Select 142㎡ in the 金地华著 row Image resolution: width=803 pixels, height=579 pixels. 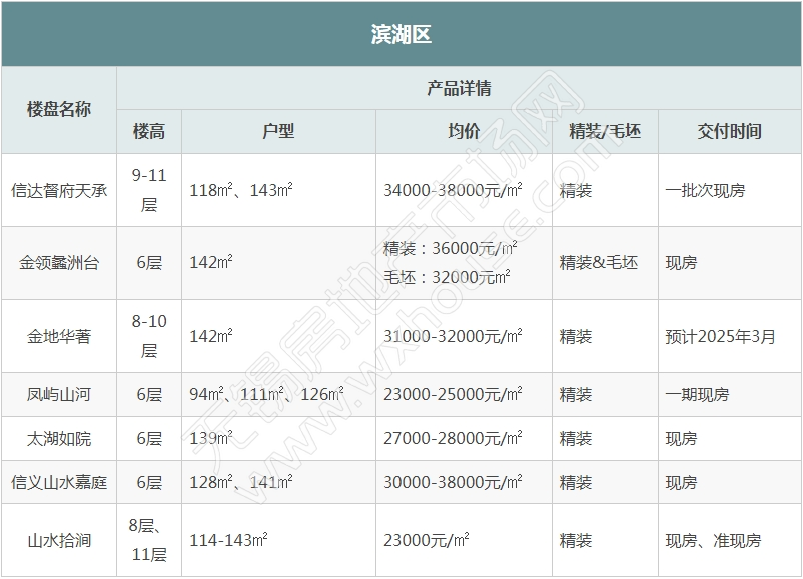tap(210, 336)
